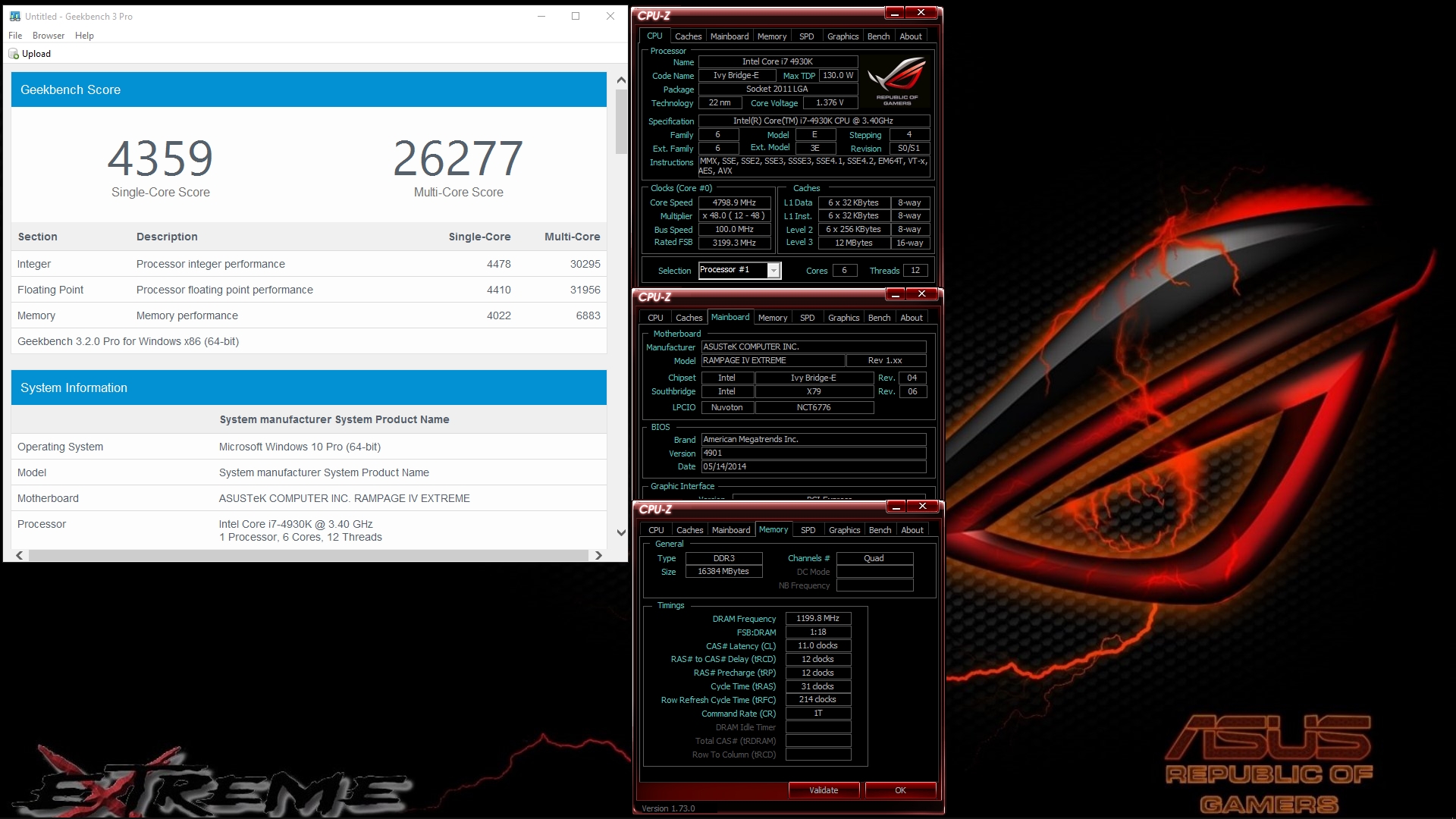Viewport: 1456px width, 819px height.
Task: Close the middle CPU-Z Mainboard window
Action: (x=921, y=294)
